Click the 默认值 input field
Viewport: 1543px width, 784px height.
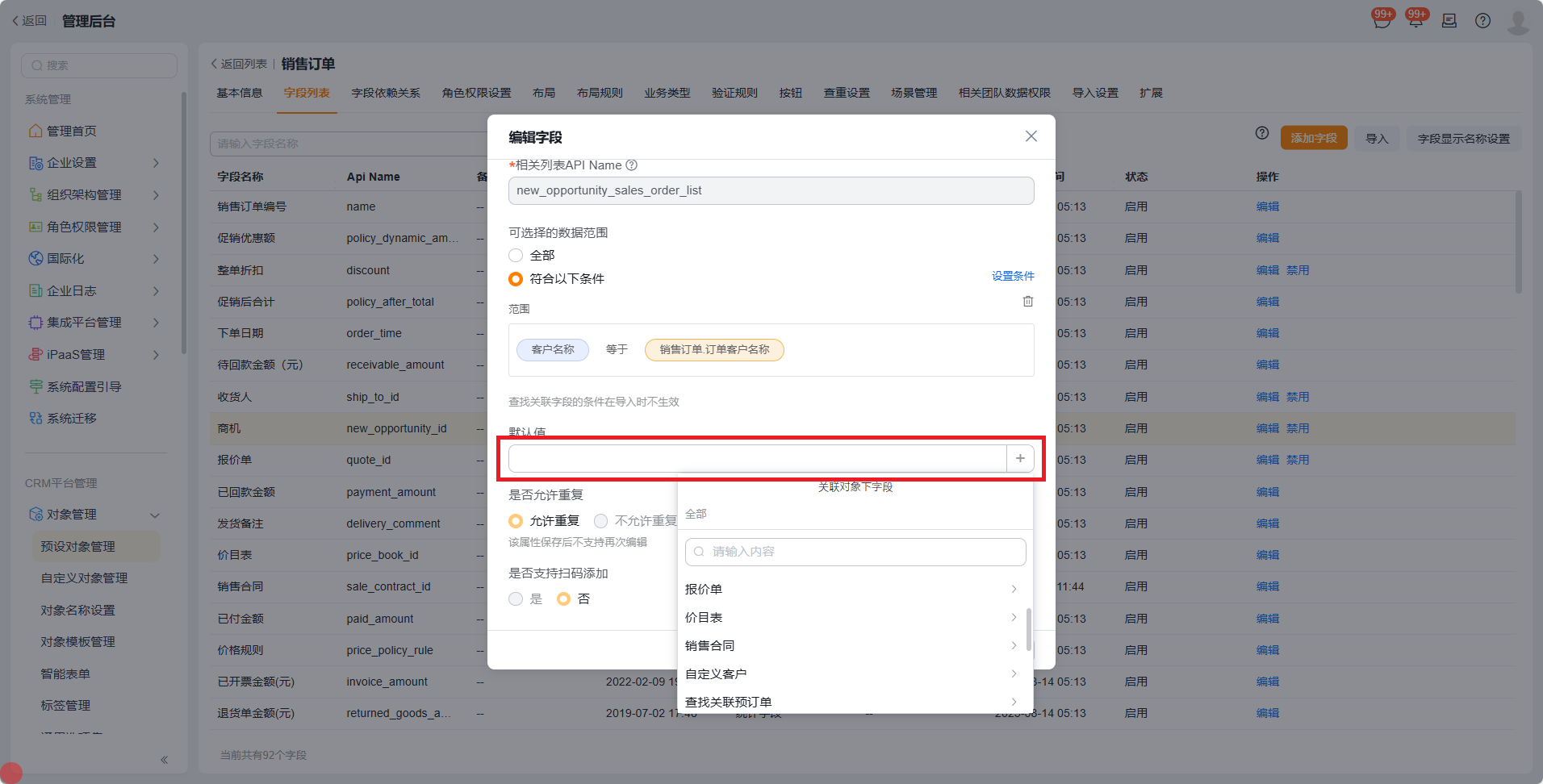758,458
